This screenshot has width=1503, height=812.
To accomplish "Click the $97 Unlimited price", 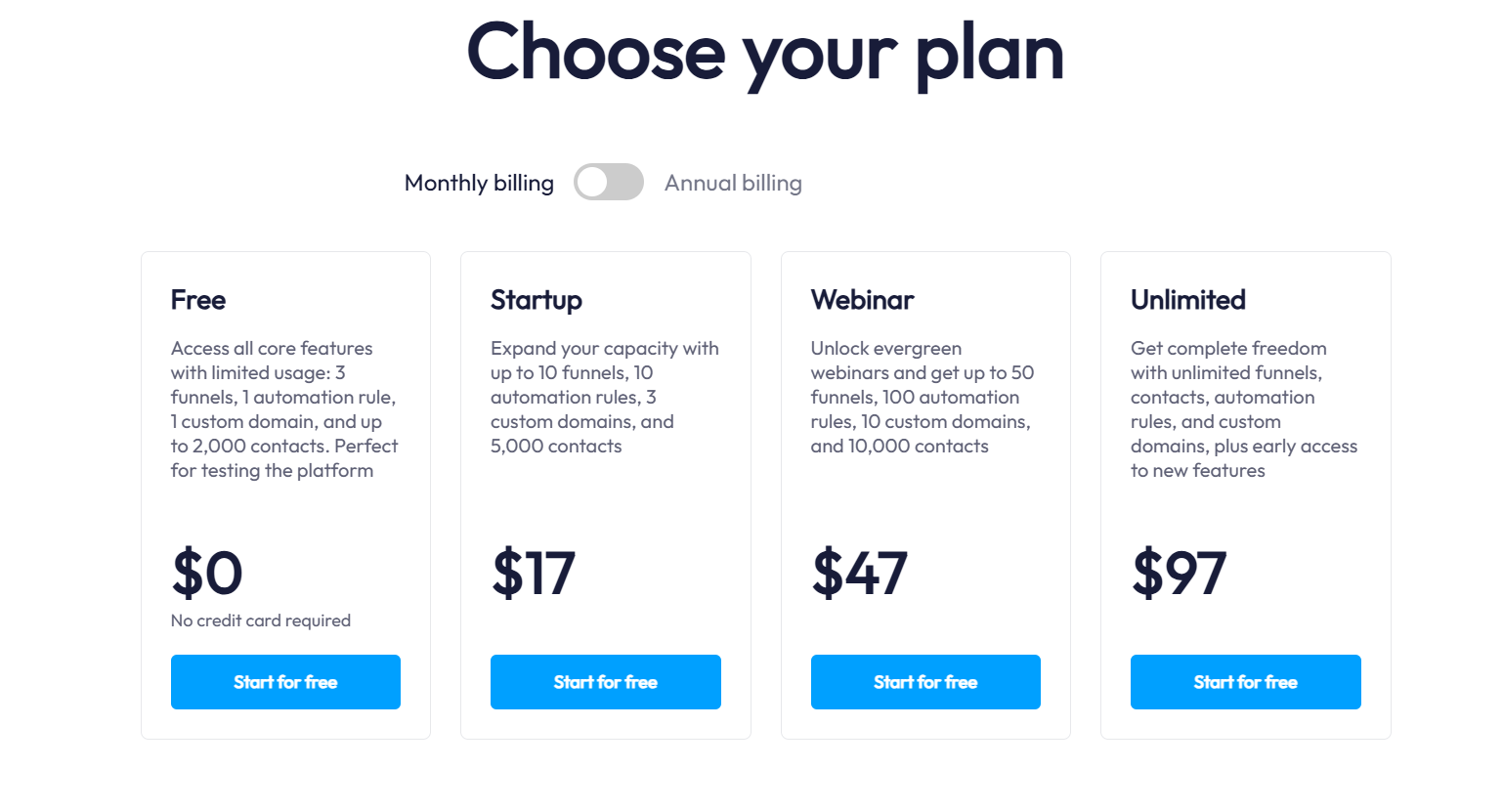I will 1179,575.
